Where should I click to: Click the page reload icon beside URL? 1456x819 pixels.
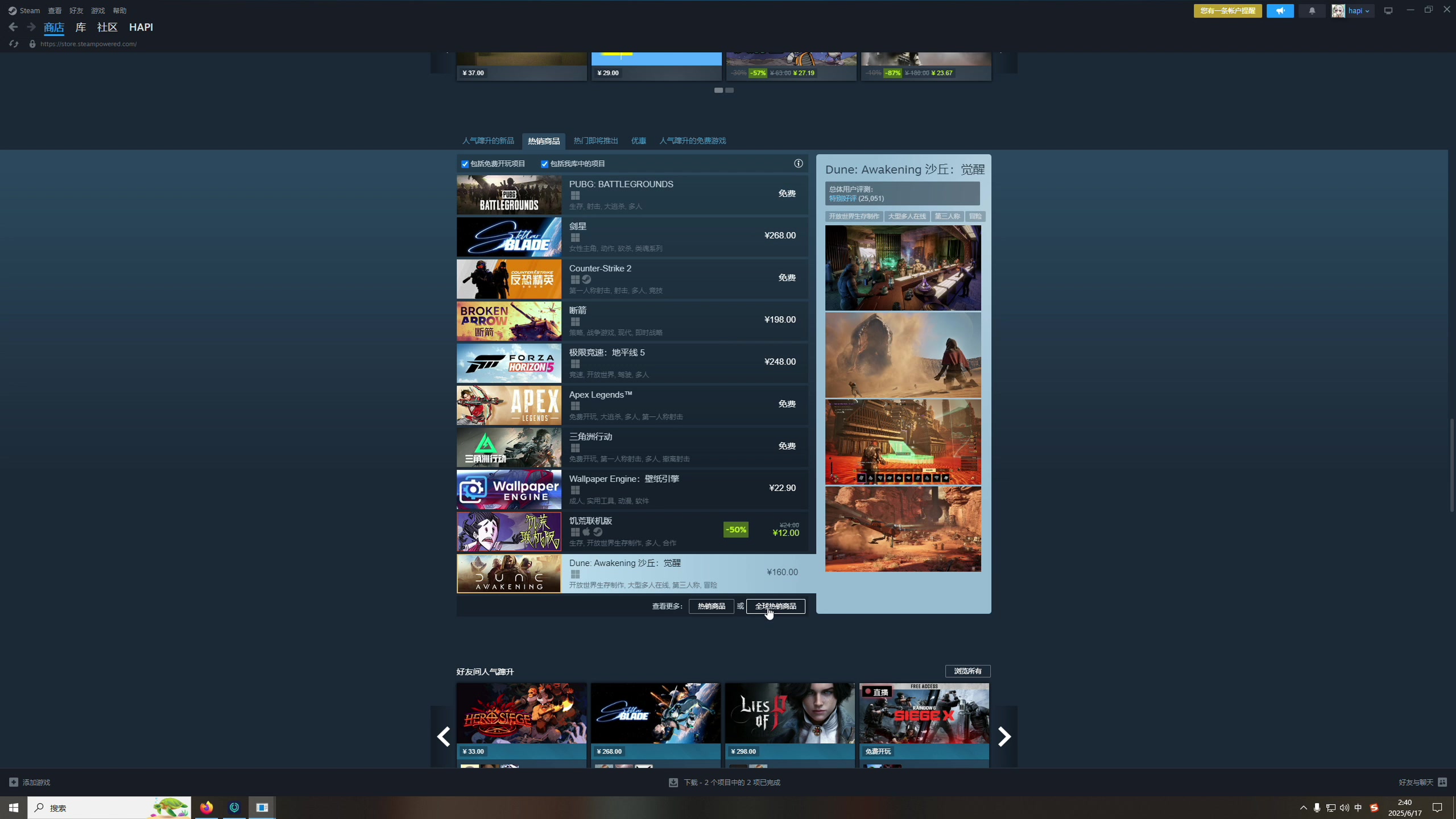click(14, 44)
